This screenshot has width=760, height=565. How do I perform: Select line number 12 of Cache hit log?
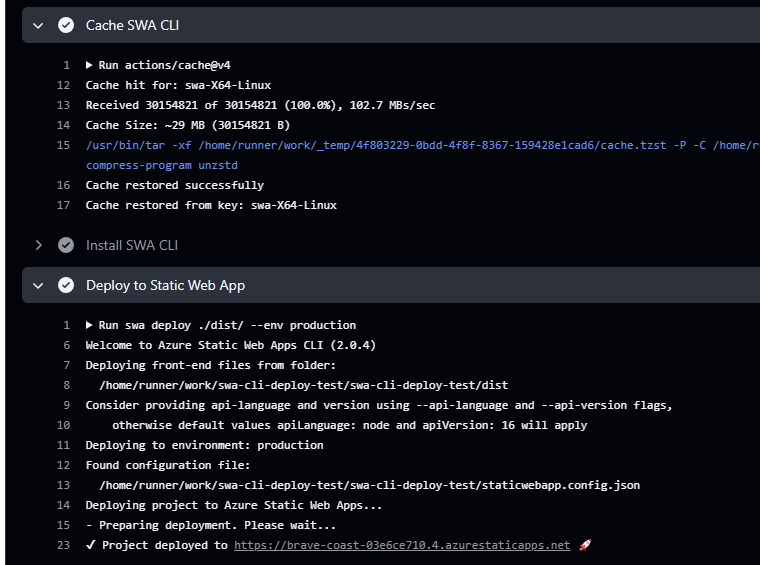(x=63, y=85)
